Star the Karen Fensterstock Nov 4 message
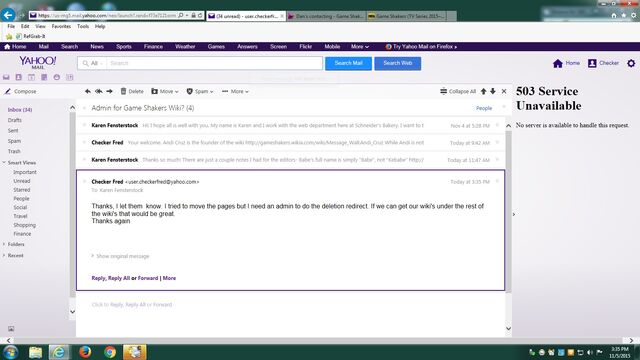The image size is (640, 360). [497, 125]
